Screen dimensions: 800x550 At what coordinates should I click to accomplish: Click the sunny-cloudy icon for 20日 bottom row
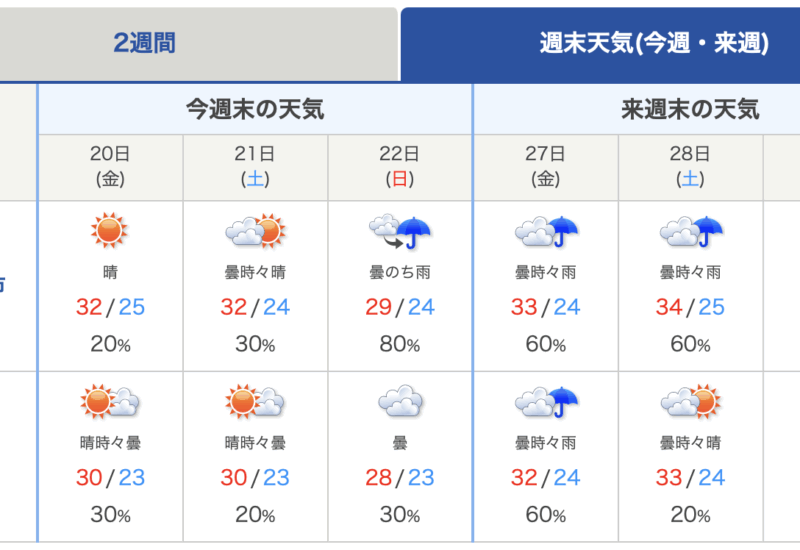tap(110, 402)
